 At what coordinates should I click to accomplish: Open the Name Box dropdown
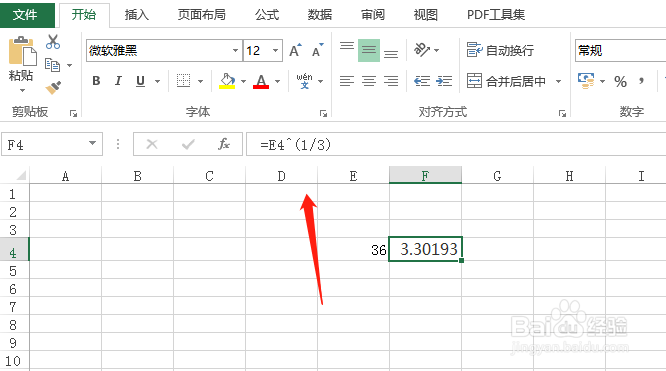(x=92, y=144)
